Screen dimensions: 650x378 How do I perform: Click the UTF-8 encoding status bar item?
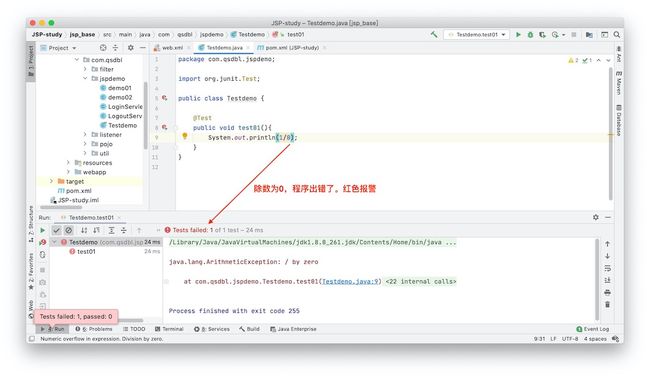tap(570, 339)
